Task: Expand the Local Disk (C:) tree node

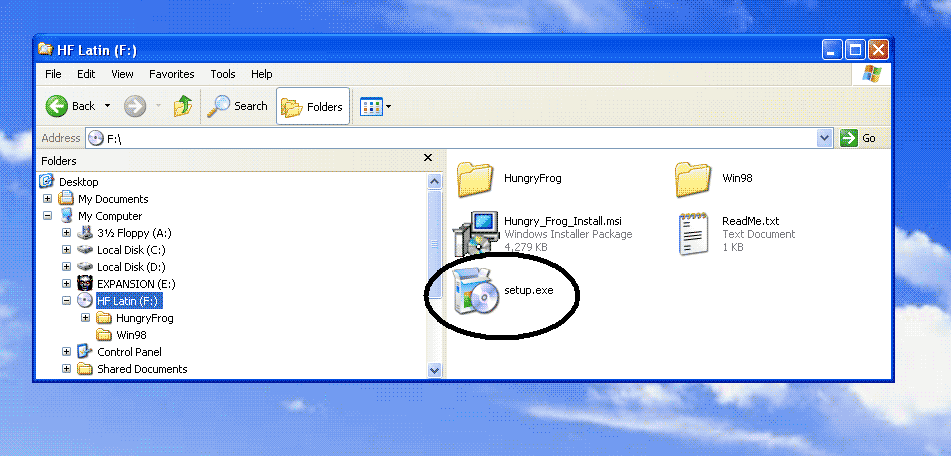Action: tap(67, 250)
